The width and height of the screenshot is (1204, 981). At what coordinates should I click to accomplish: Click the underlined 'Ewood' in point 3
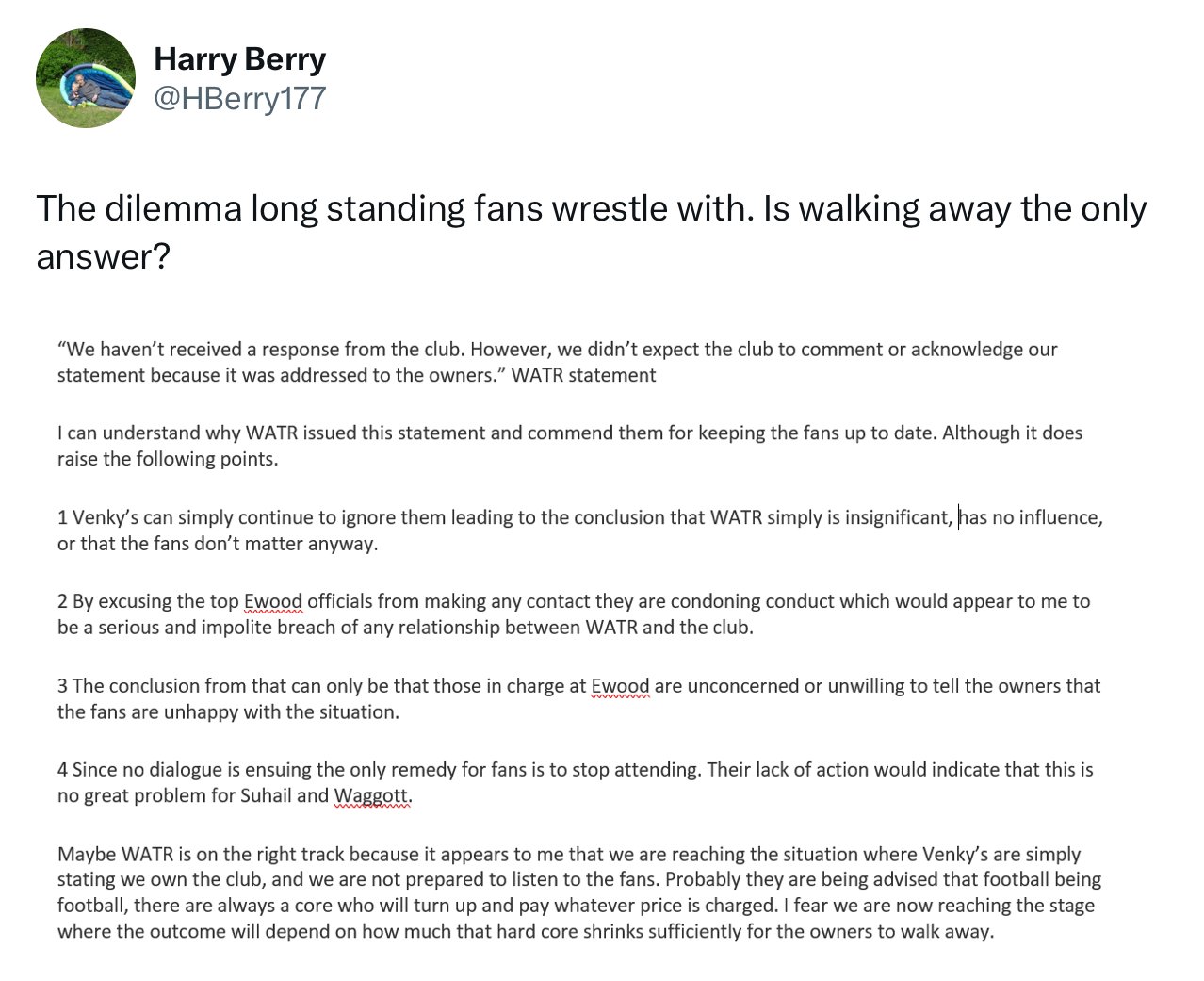[620, 686]
